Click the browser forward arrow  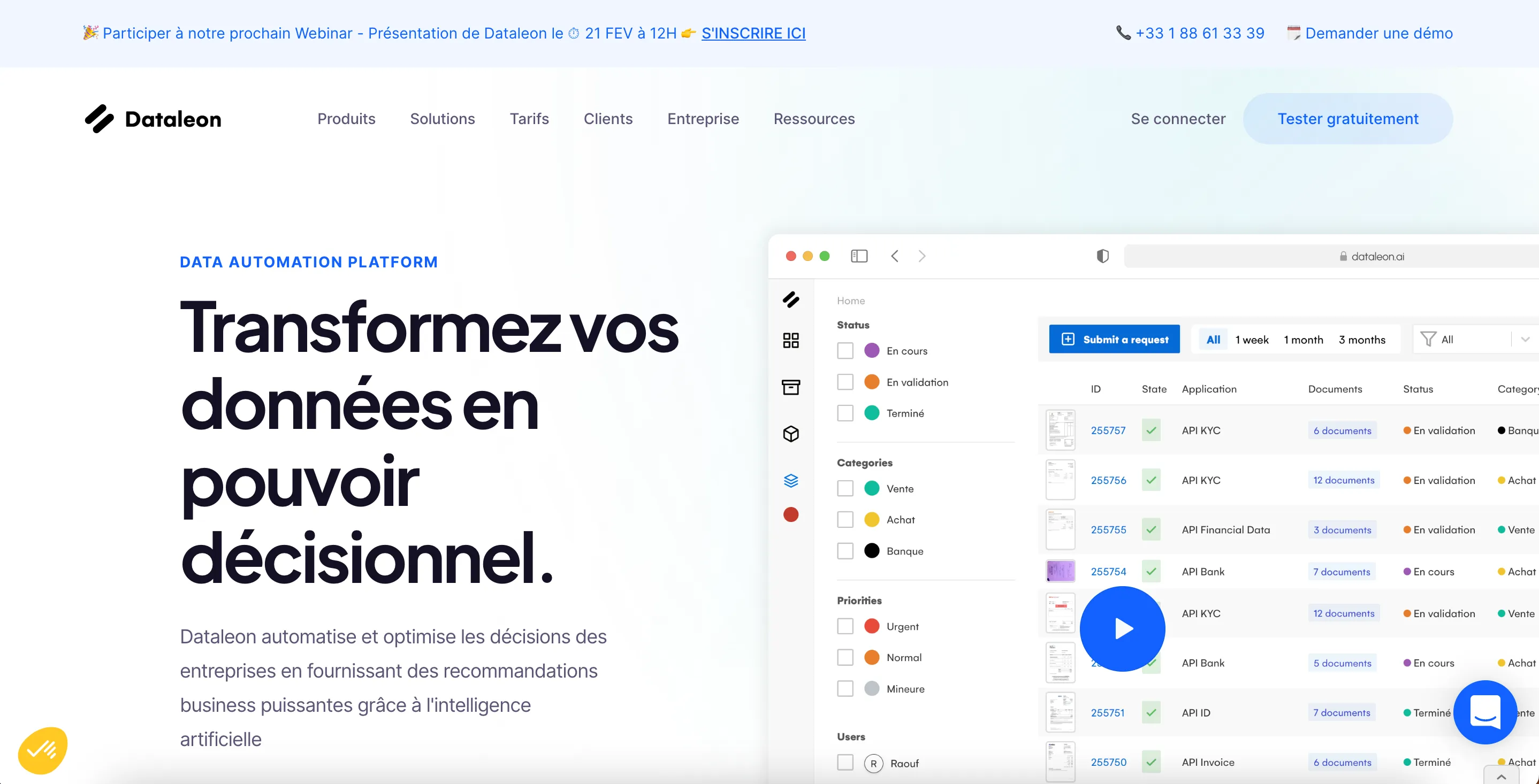922,256
